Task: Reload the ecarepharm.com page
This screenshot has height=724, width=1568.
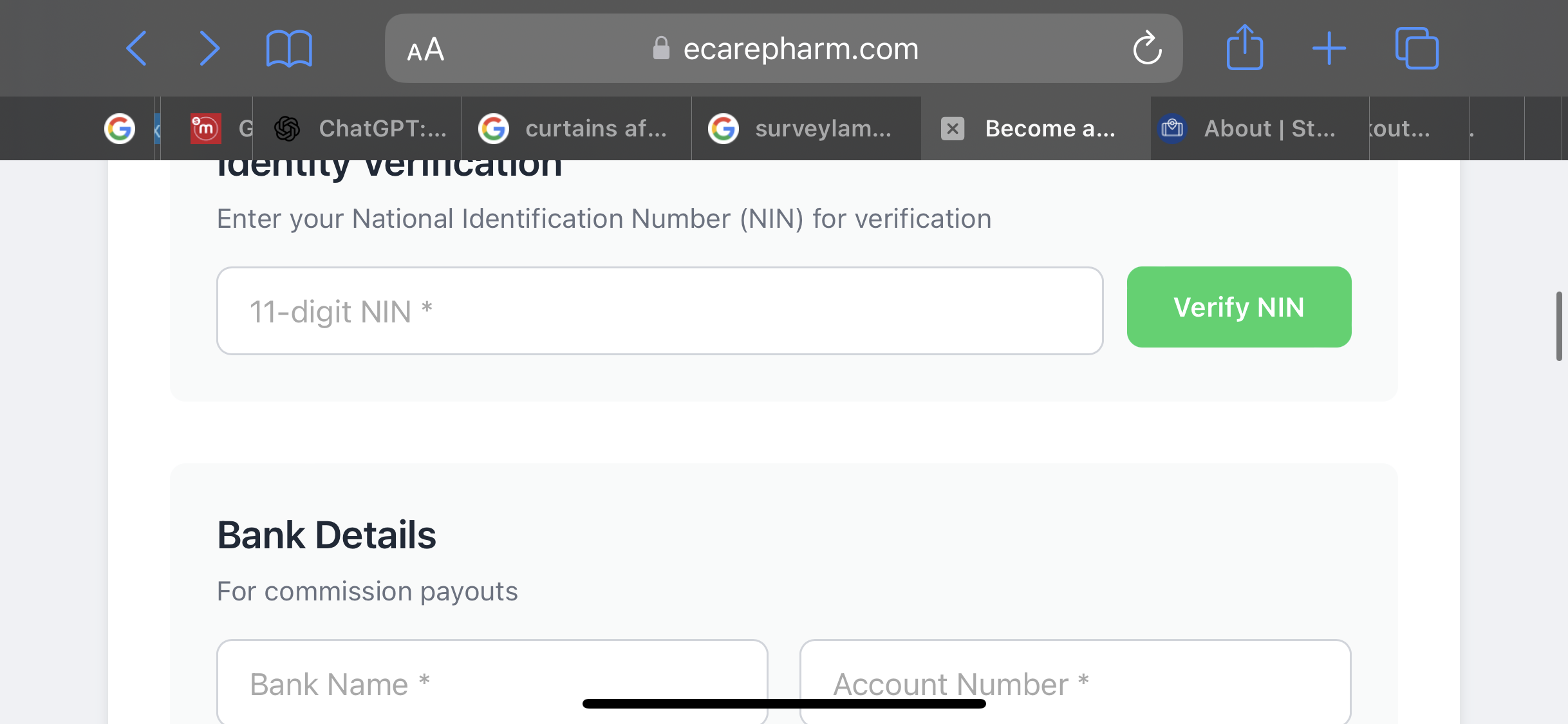Action: click(x=1147, y=48)
